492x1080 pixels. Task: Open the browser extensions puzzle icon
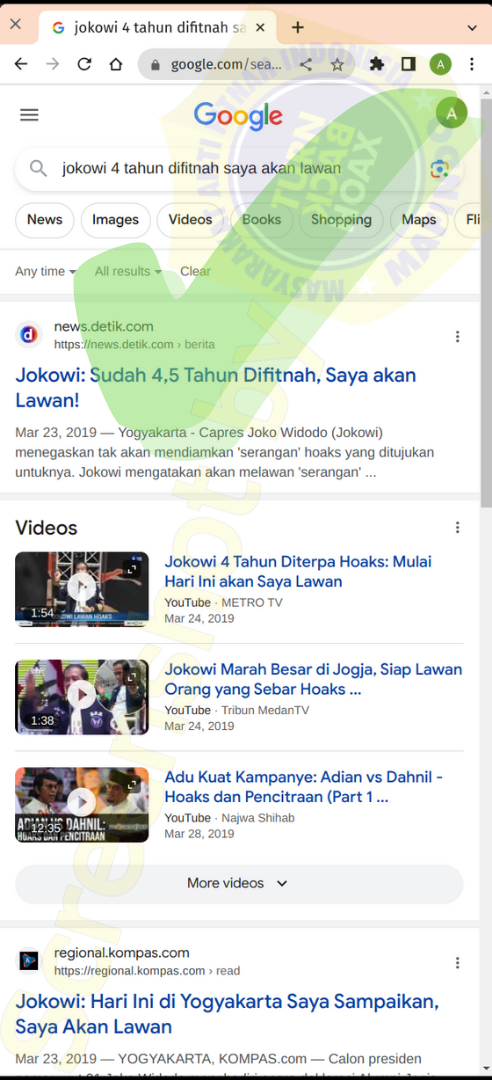coord(376,65)
